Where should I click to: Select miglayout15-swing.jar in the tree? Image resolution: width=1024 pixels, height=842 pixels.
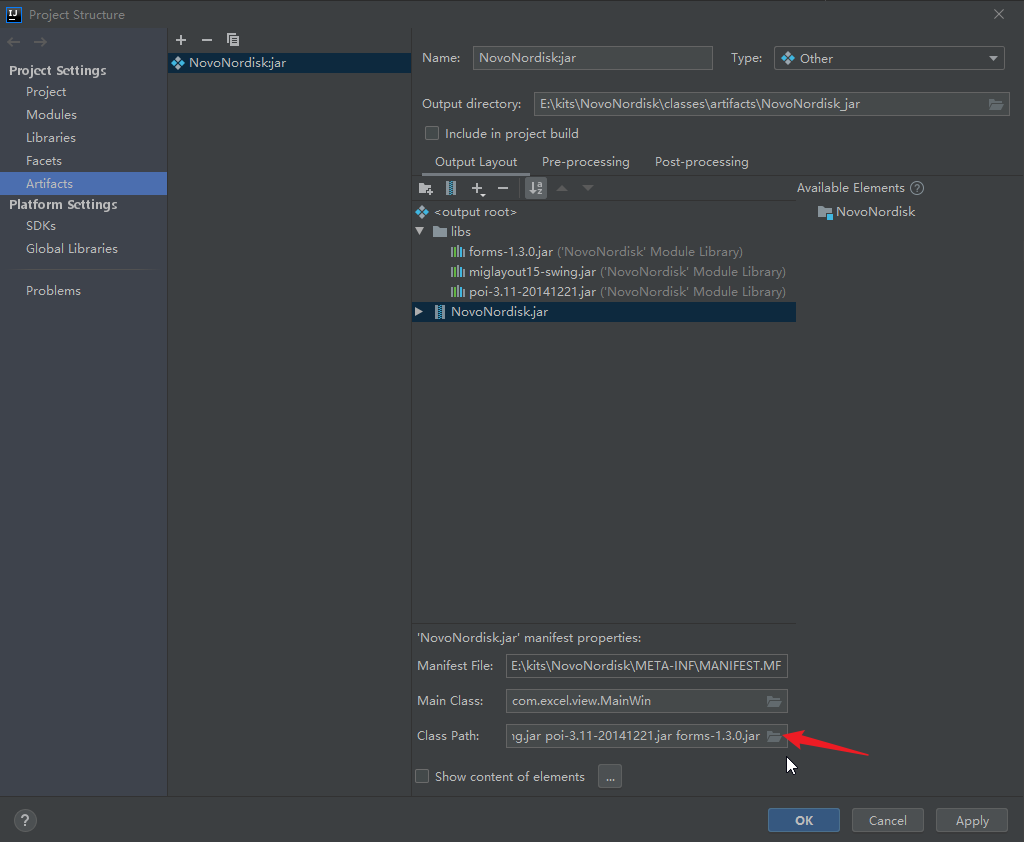tap(532, 272)
